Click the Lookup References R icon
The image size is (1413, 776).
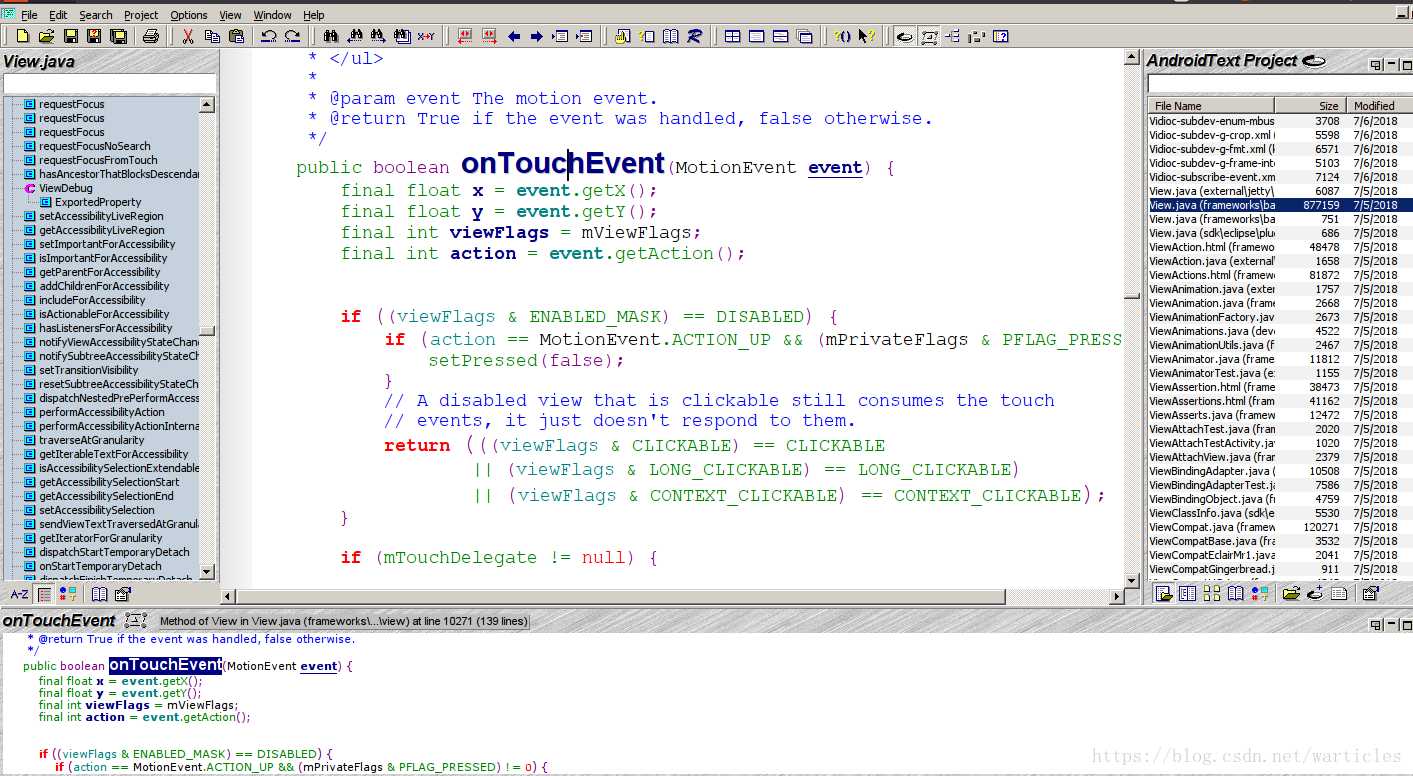tap(694, 36)
